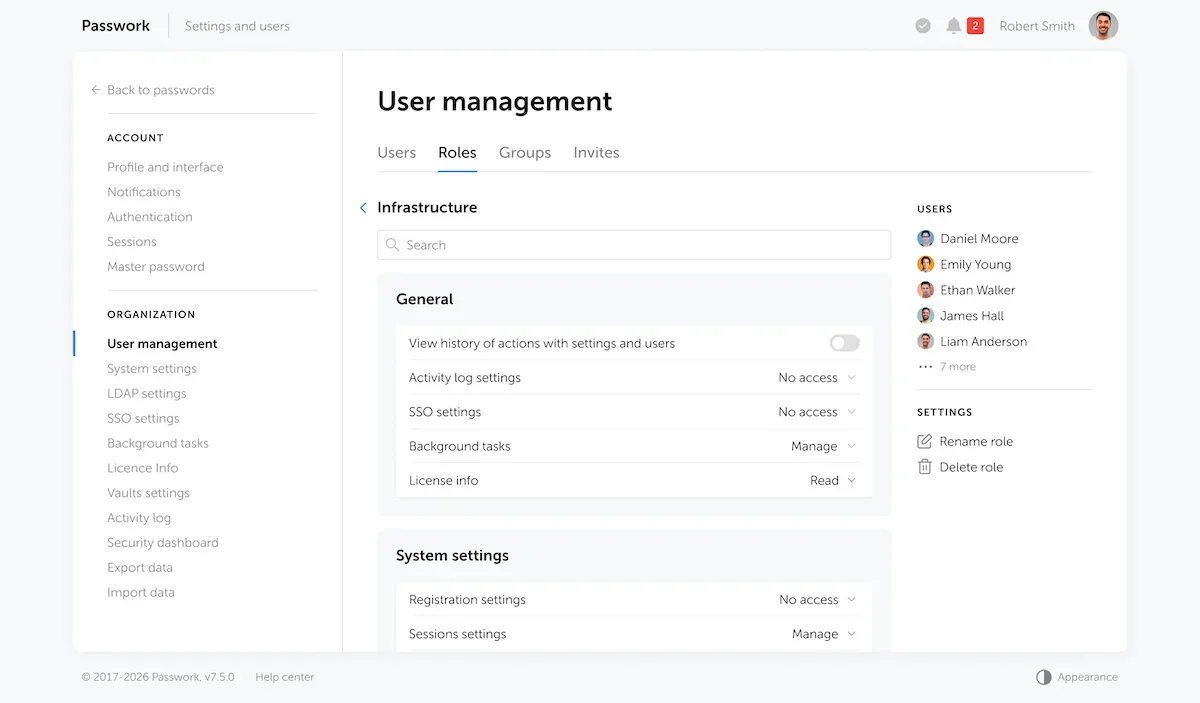
Task: Click the role permissions Search field
Action: 634,245
